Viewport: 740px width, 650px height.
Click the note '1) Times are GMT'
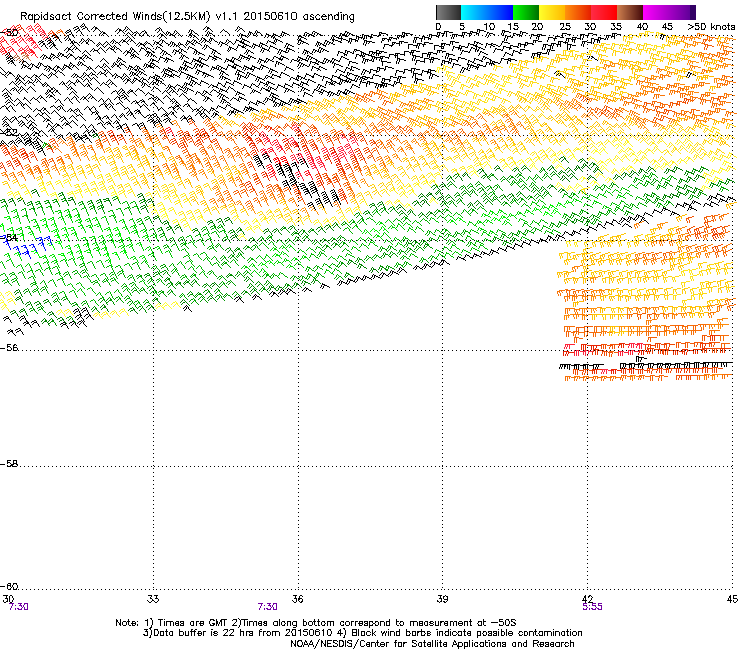coord(186,623)
